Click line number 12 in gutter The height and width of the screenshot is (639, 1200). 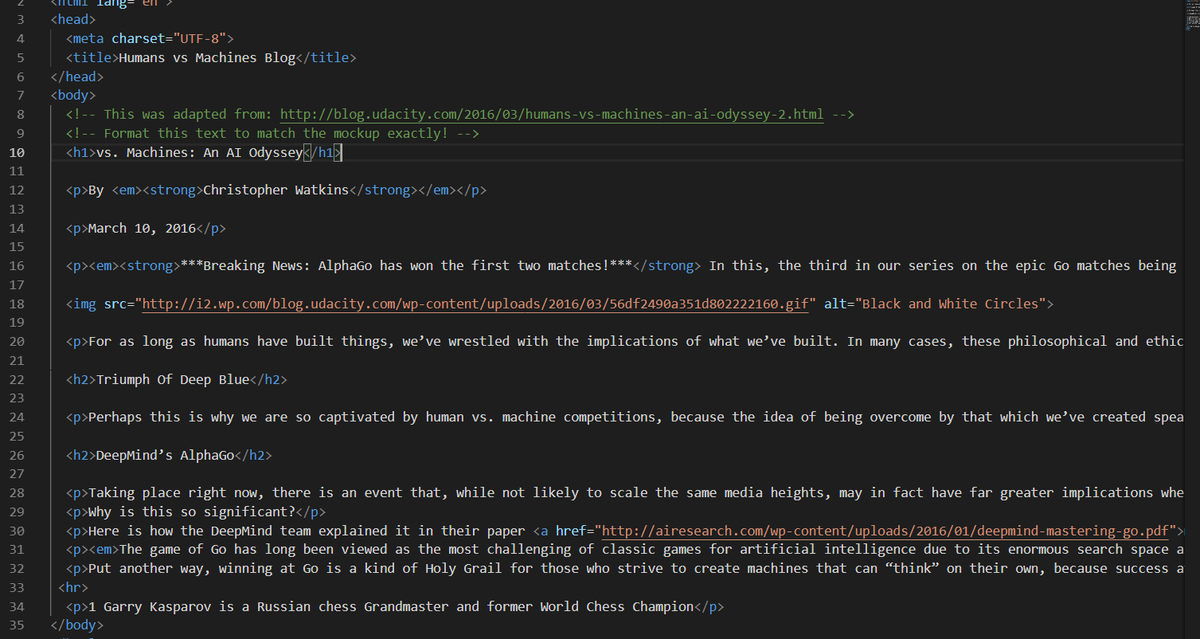coord(19,190)
